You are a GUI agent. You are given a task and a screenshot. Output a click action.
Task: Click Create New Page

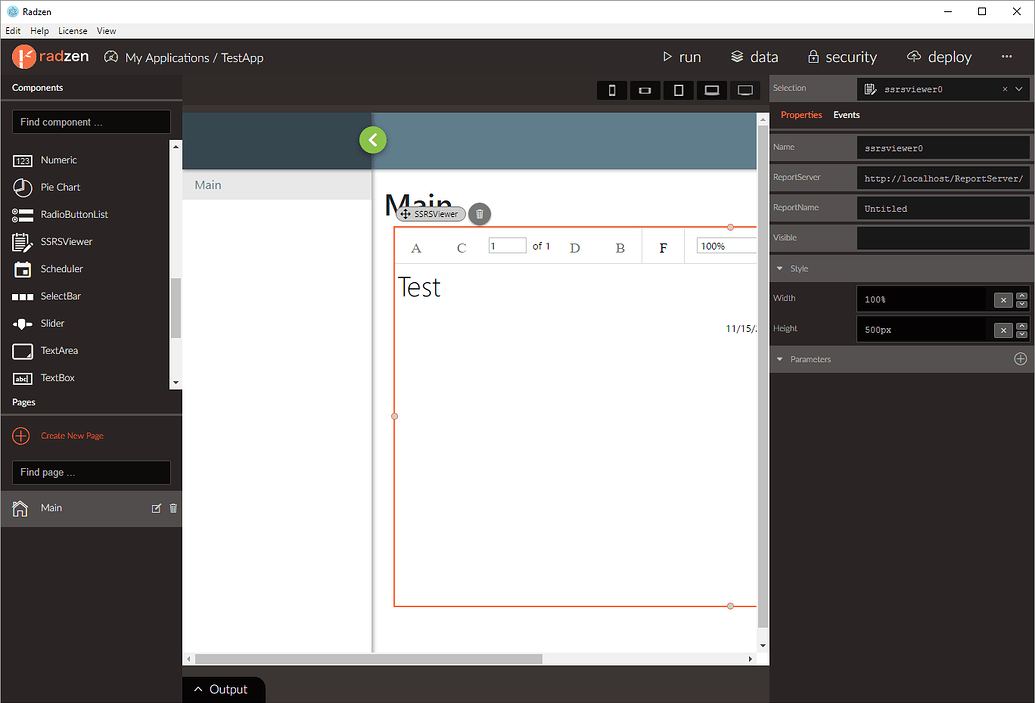click(71, 436)
